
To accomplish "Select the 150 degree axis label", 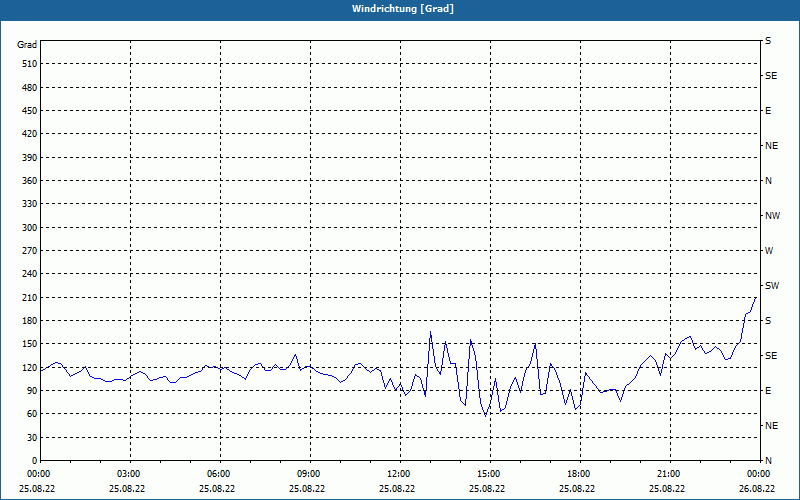I will (30, 343).
